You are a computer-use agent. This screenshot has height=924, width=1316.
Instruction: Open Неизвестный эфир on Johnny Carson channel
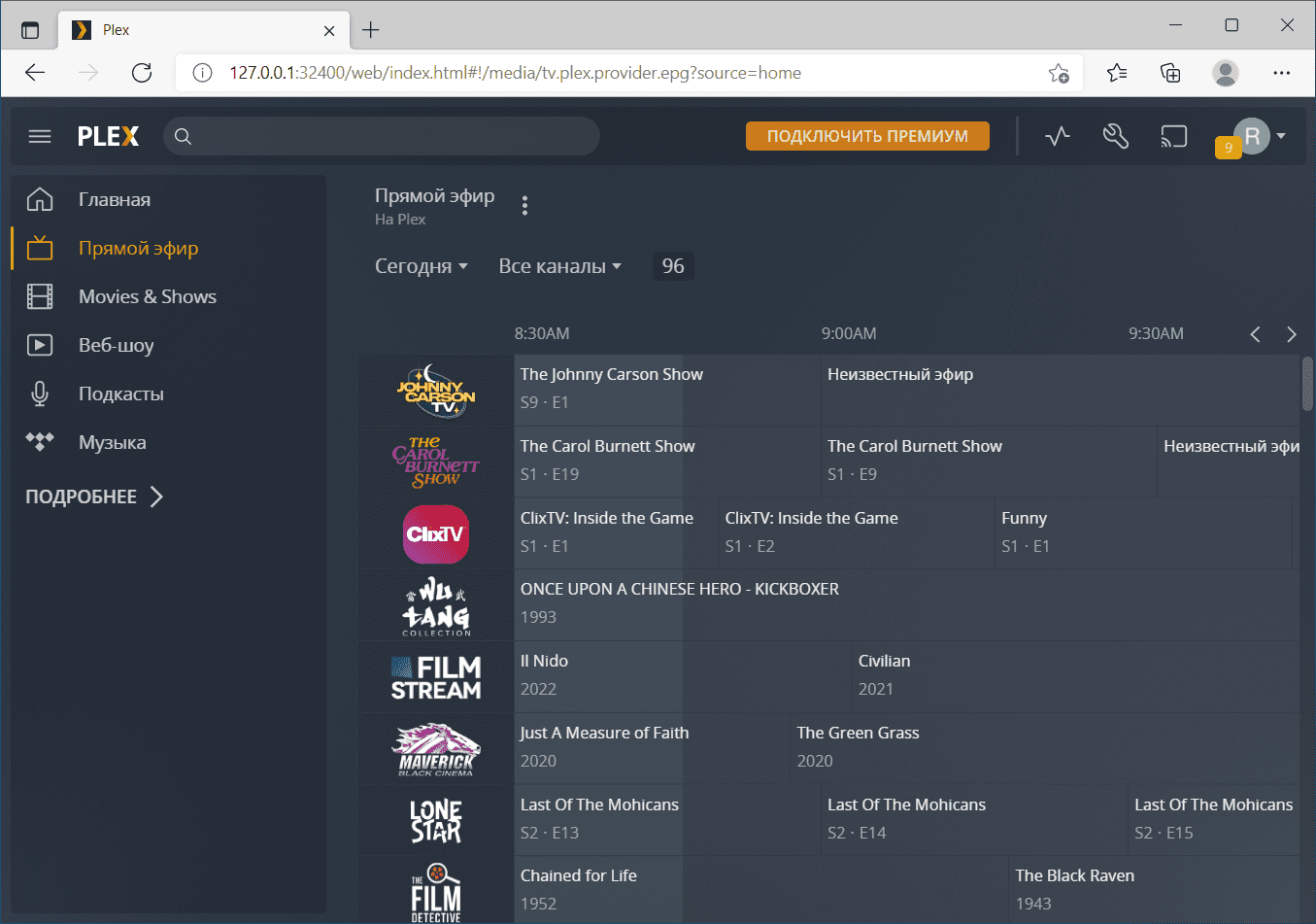1061,390
